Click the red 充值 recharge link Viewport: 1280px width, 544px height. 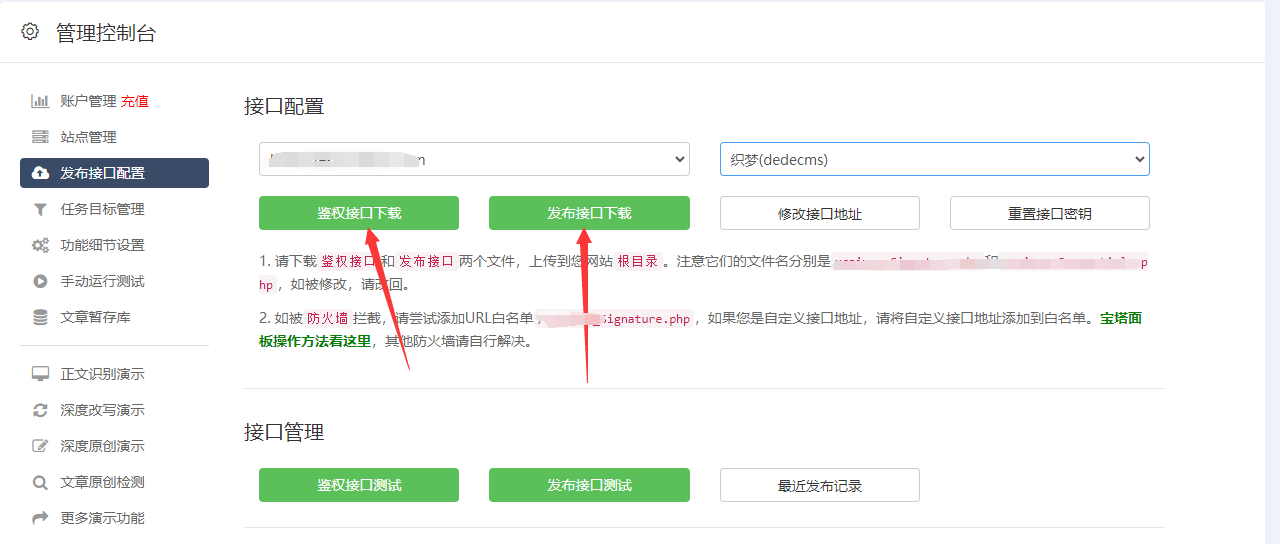[x=135, y=101]
